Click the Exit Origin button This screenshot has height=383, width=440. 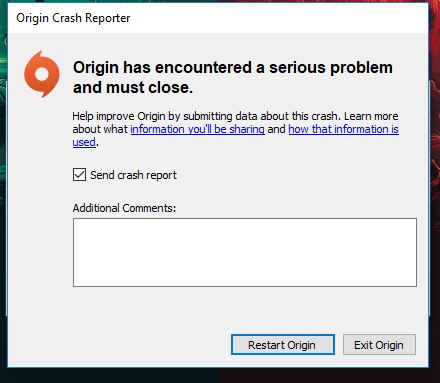(379, 345)
